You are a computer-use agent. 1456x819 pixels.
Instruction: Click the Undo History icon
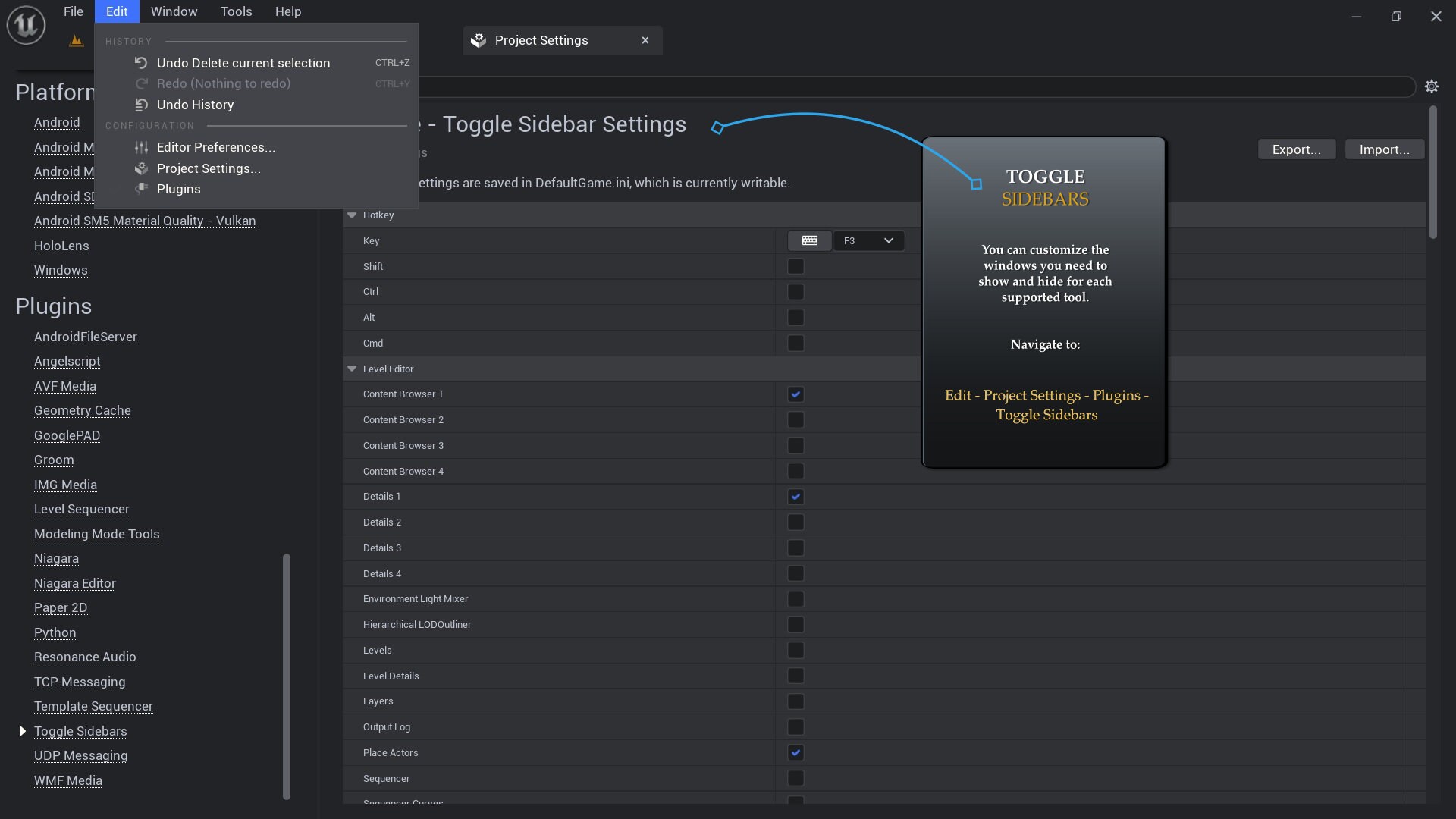click(141, 105)
